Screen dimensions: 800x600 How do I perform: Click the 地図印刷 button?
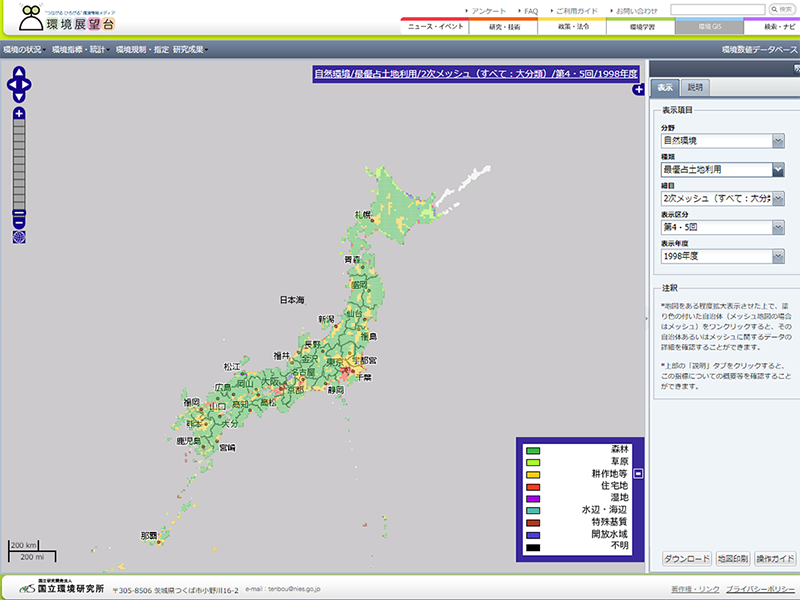click(733, 559)
